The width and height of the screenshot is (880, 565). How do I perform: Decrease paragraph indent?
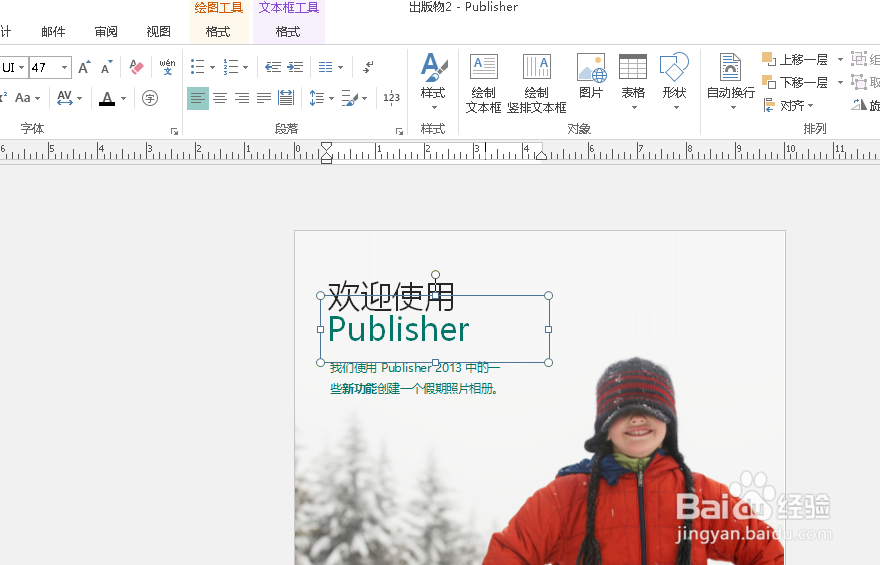coord(273,67)
